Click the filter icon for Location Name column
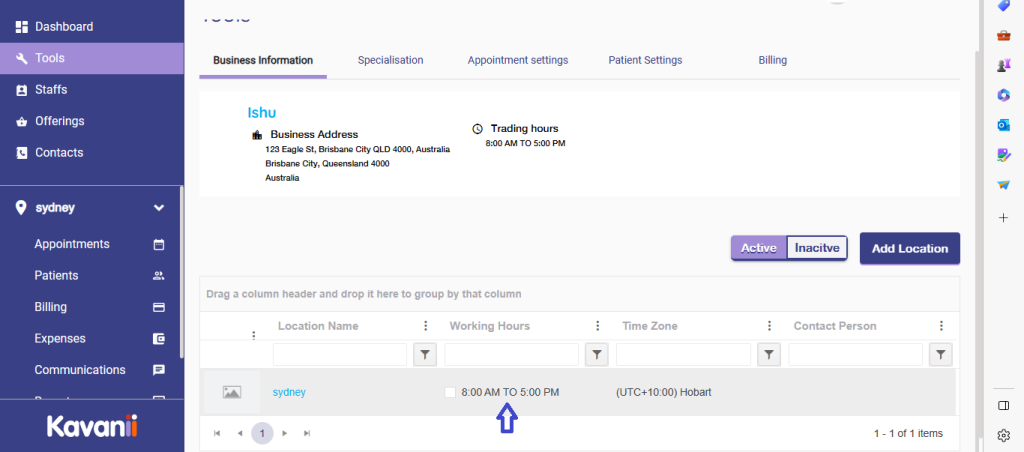 point(425,354)
